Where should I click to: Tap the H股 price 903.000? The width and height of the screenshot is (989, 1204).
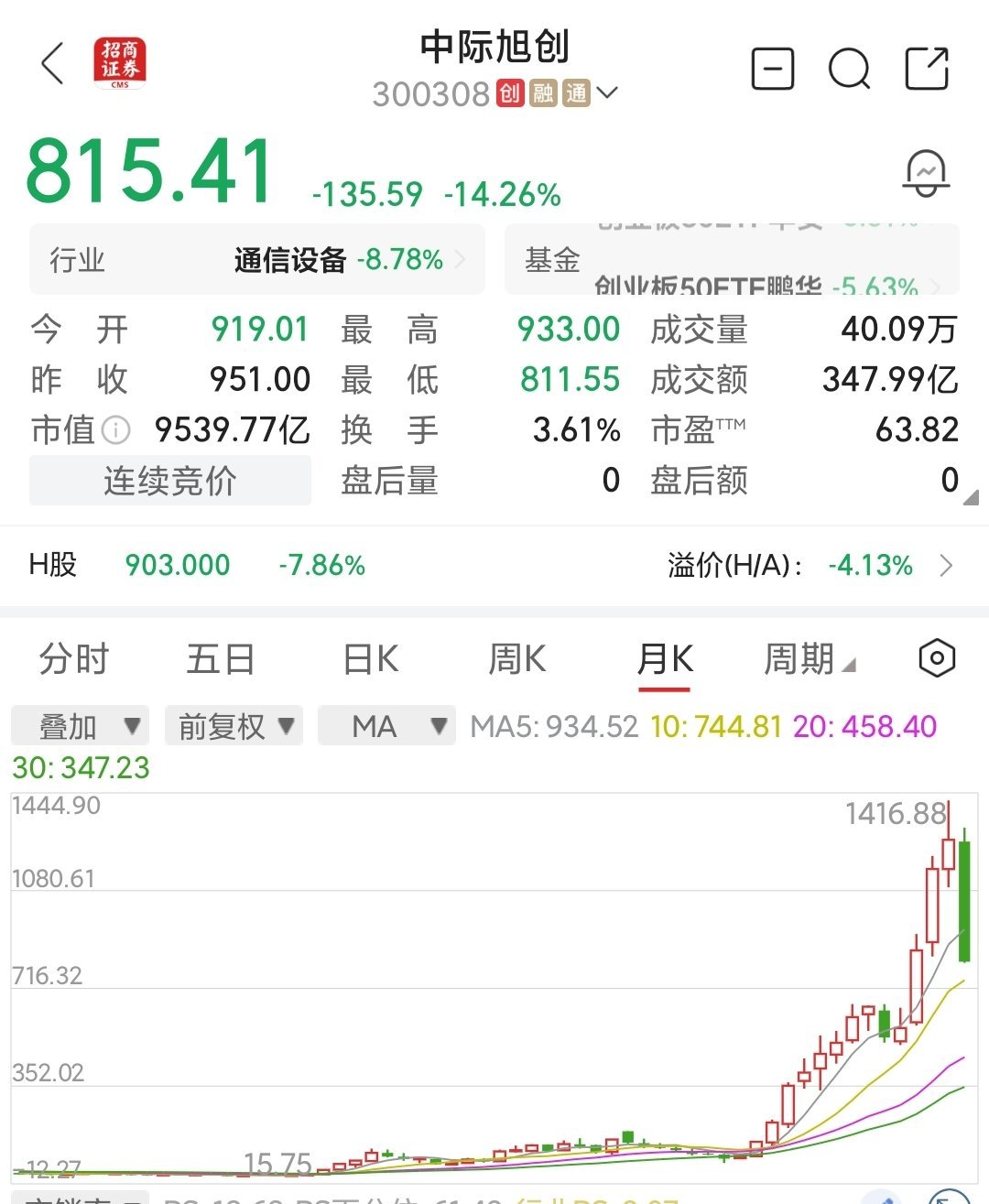[x=178, y=565]
